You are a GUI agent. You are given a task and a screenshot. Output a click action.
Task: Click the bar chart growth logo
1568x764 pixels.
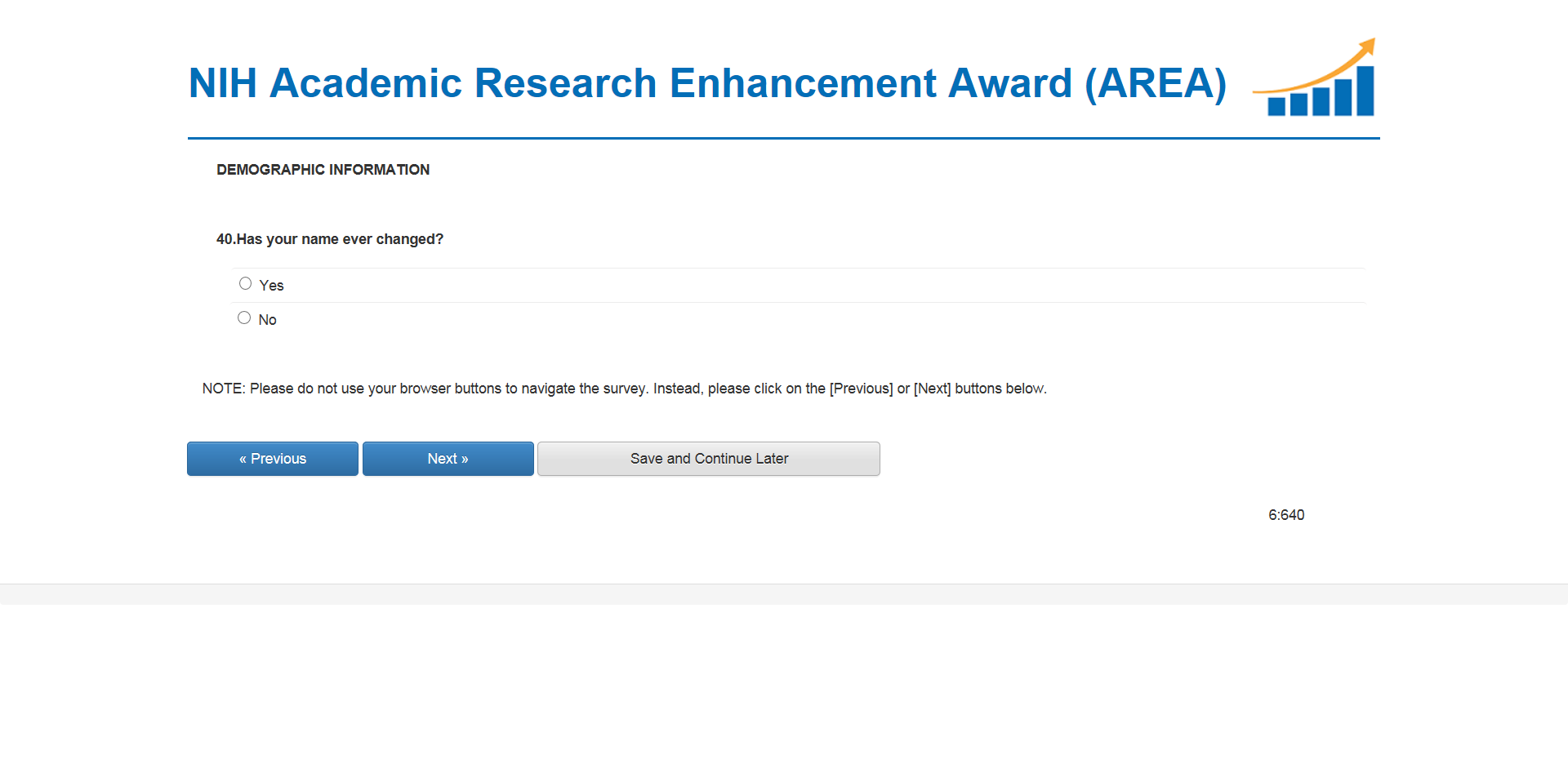click(x=1315, y=80)
